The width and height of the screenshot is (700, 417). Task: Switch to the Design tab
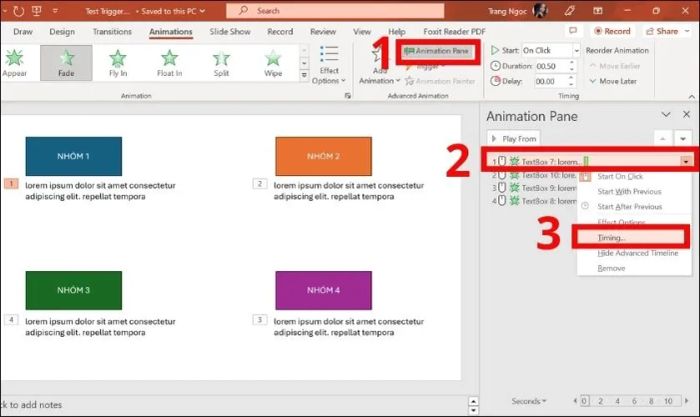[62, 32]
